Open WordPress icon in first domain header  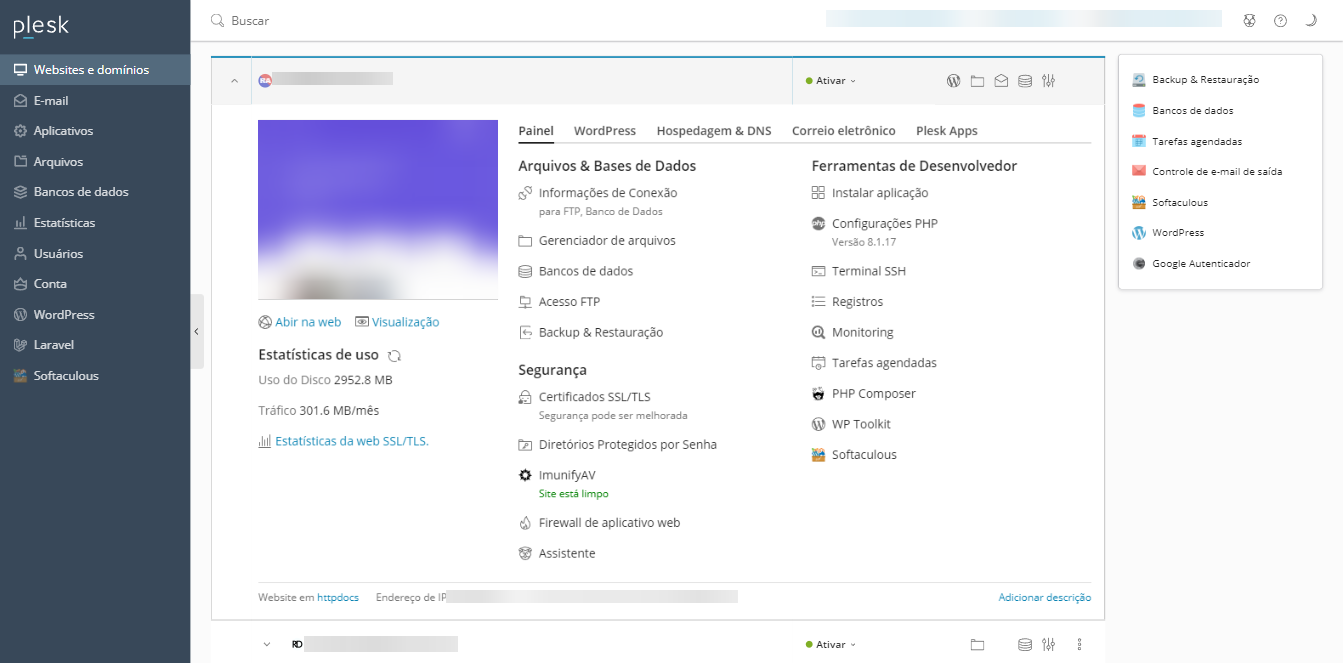pyautogui.click(x=953, y=81)
